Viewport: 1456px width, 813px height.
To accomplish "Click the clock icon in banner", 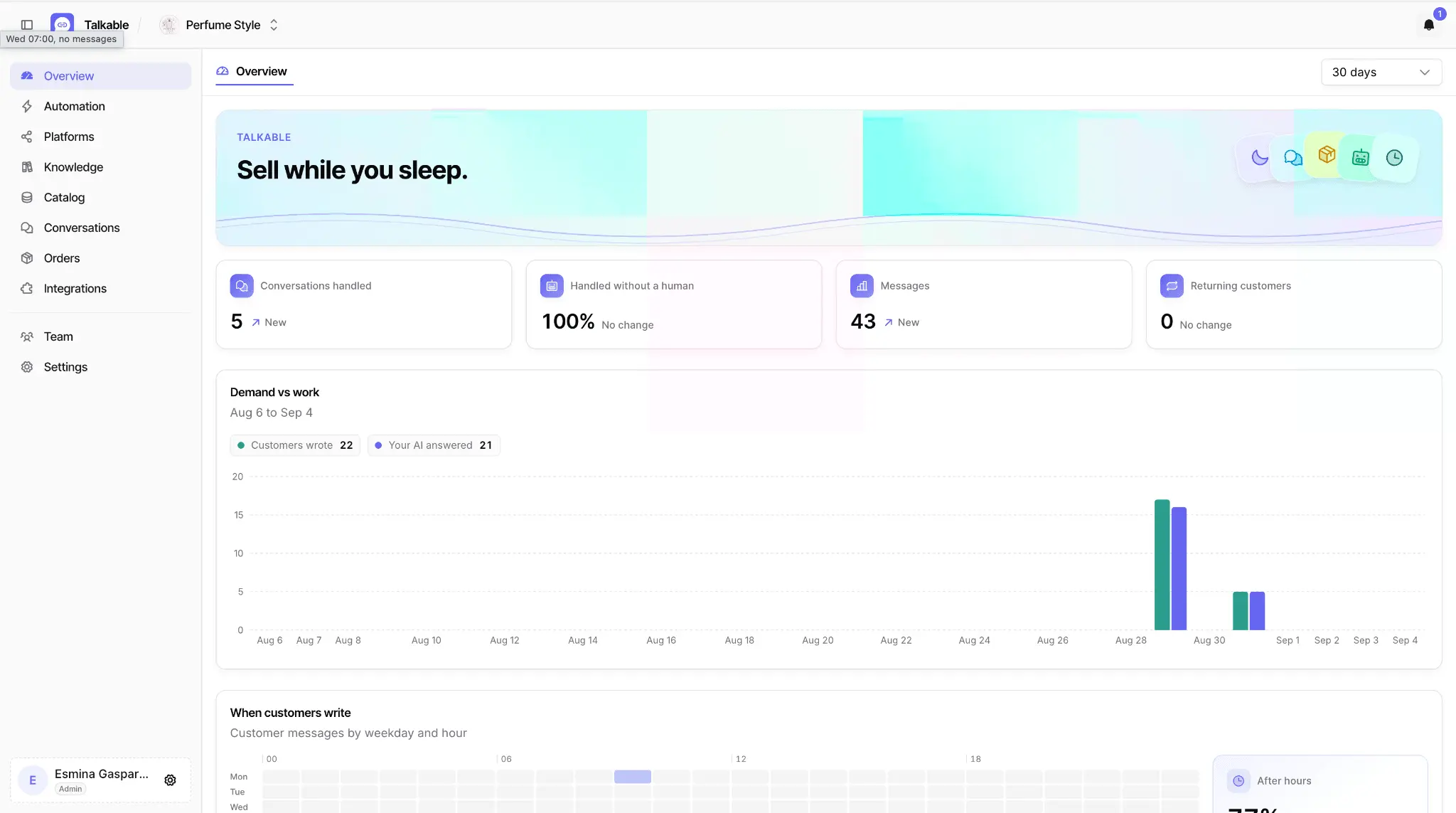I will click(x=1395, y=158).
